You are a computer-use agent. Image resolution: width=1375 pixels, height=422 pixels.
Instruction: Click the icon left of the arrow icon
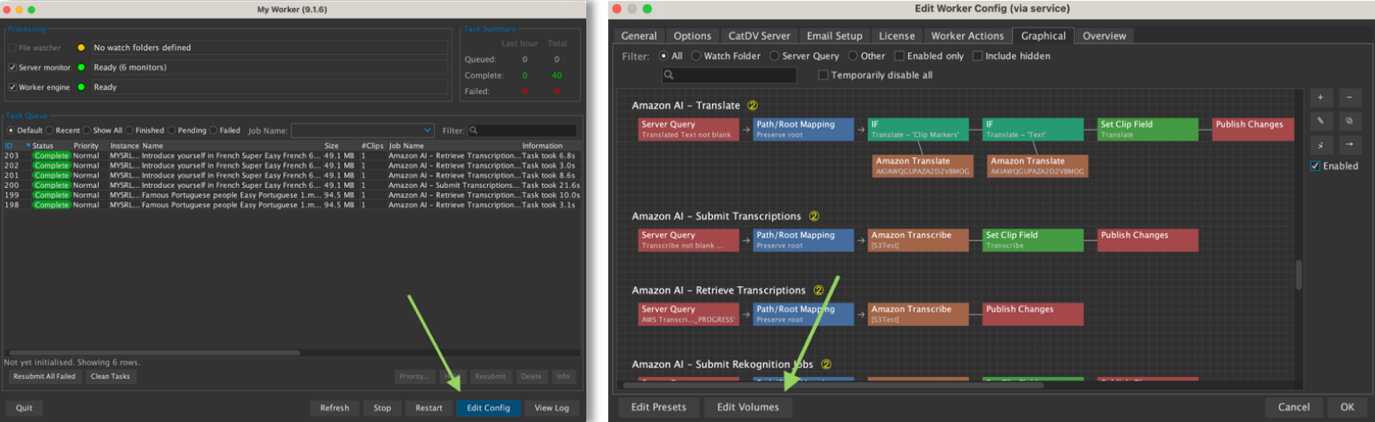click(1321, 145)
